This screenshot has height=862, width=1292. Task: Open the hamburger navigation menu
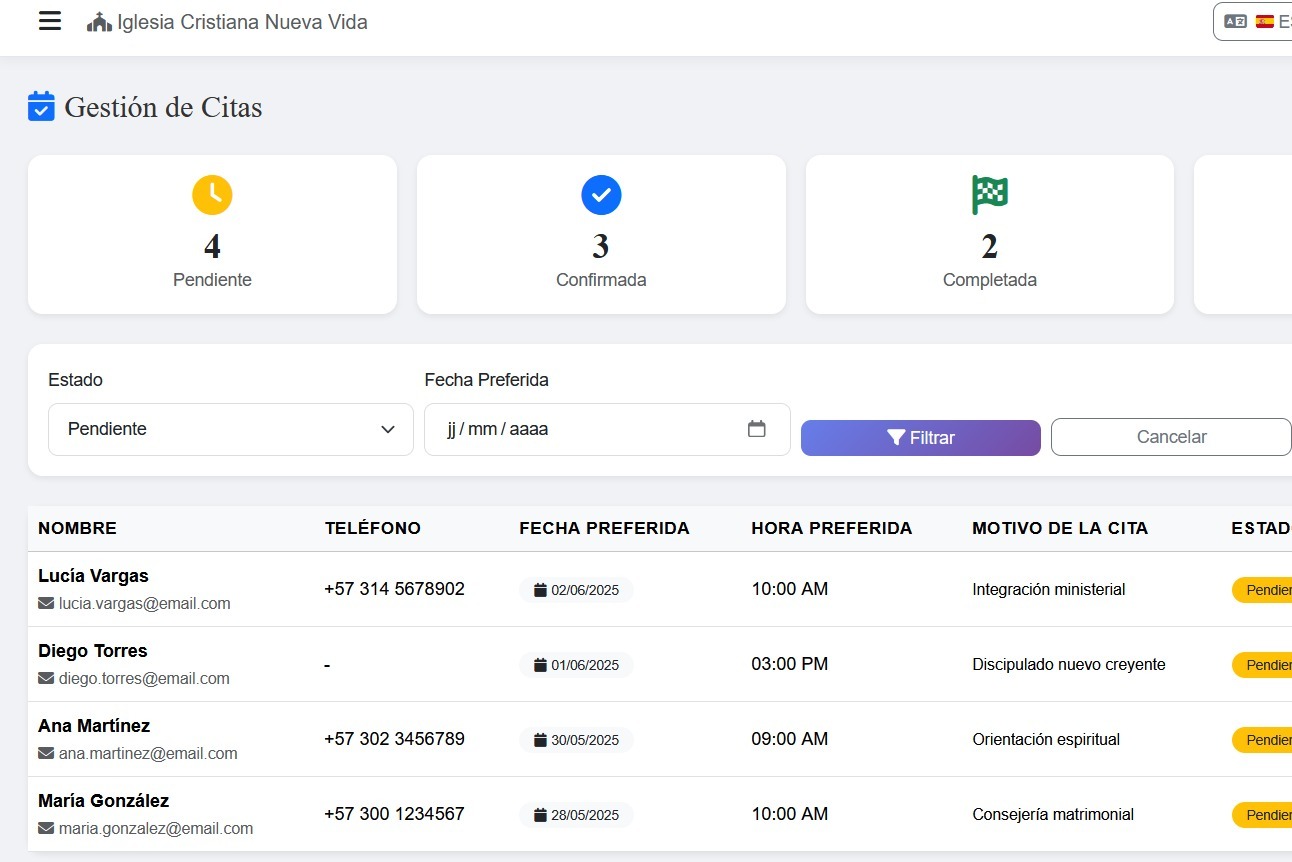[x=50, y=21]
